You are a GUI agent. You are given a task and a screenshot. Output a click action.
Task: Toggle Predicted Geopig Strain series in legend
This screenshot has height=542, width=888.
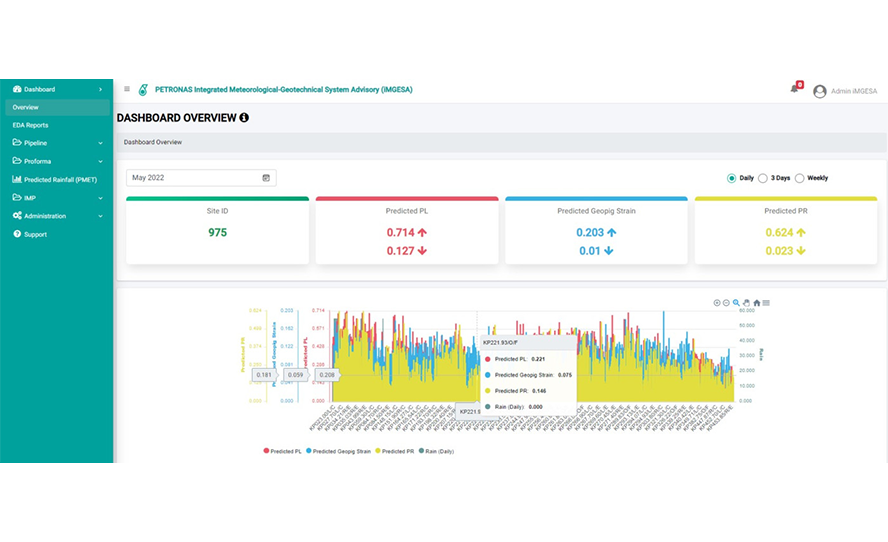338,451
